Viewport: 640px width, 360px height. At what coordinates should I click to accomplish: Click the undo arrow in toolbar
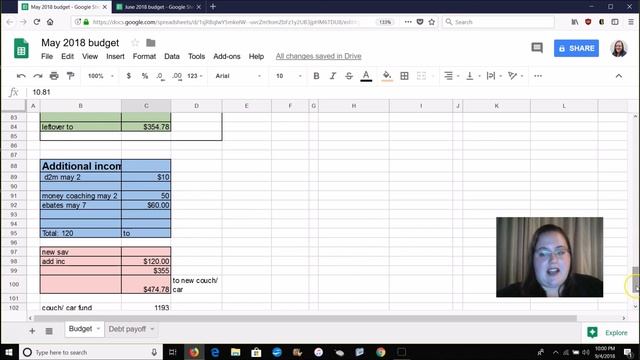point(21,76)
